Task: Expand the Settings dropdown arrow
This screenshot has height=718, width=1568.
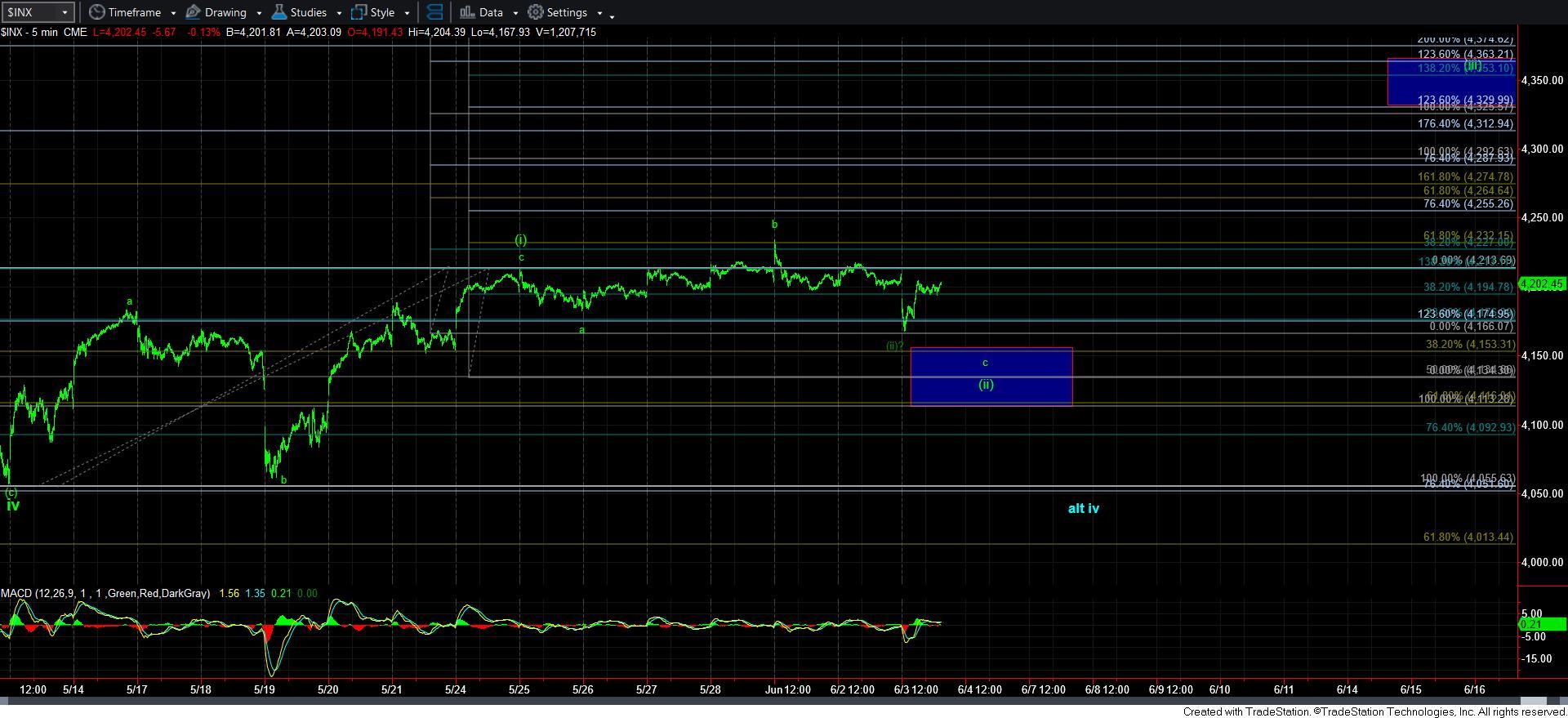Action: tap(599, 13)
